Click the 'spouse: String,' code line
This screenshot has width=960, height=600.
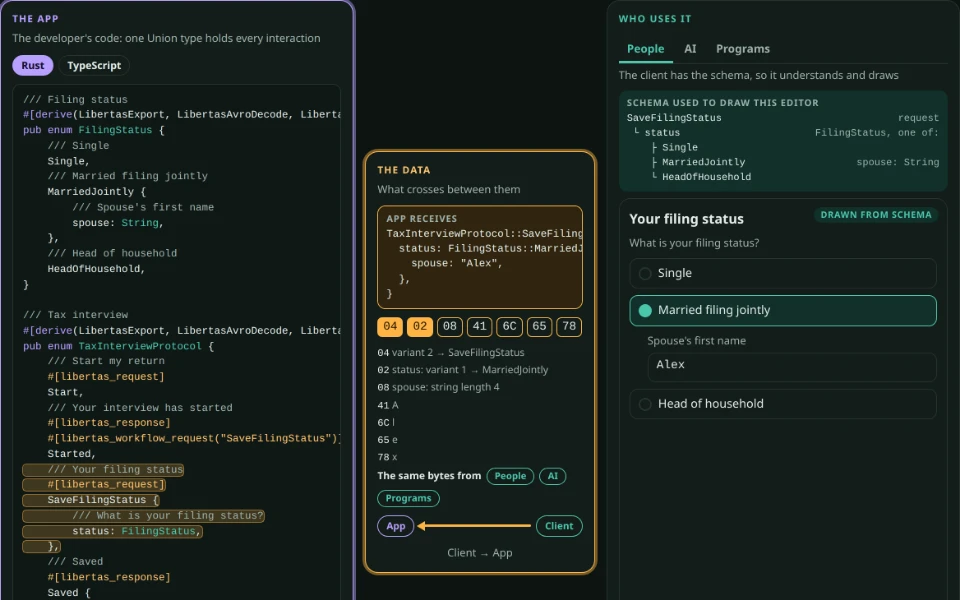point(118,223)
